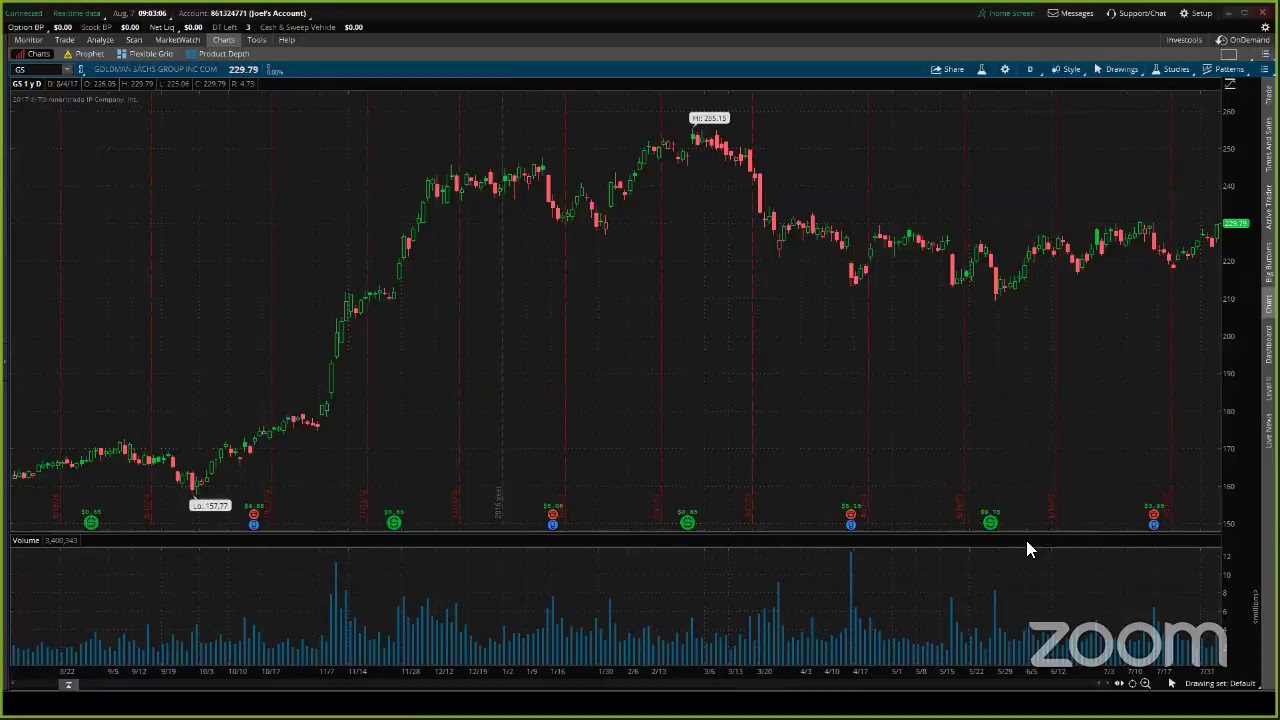Open Support/Chat
The height and width of the screenshot is (720, 1280).
coord(1136,13)
